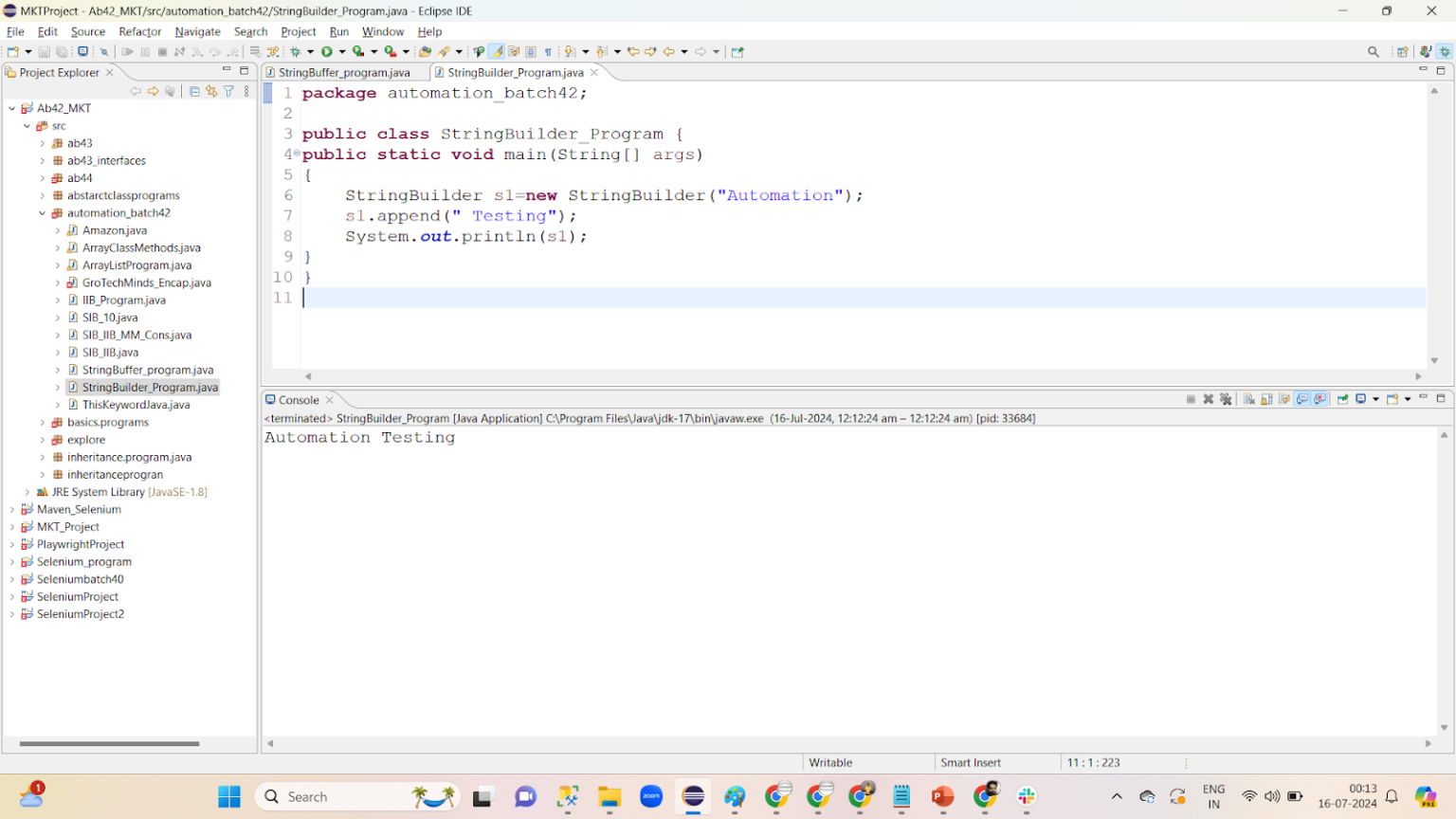Click the Debug bug icon in toolbar
1456x819 pixels.
296,52
